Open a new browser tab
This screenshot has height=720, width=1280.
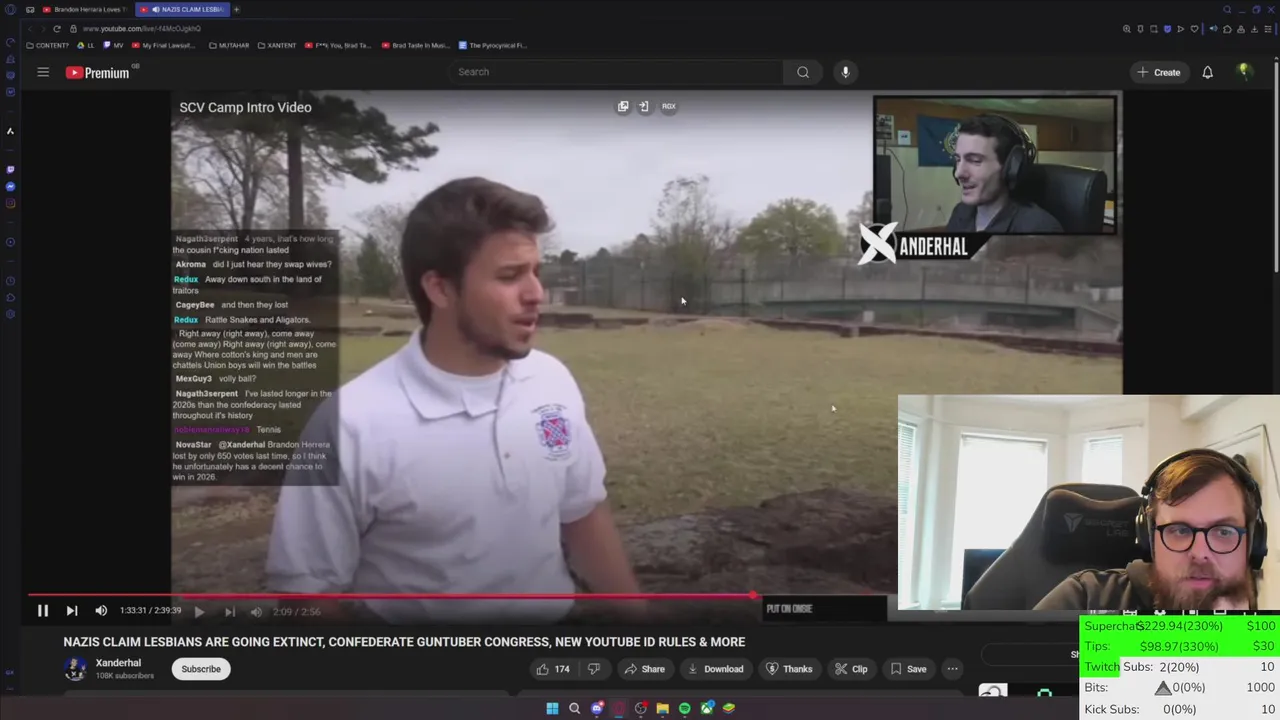[x=237, y=9]
